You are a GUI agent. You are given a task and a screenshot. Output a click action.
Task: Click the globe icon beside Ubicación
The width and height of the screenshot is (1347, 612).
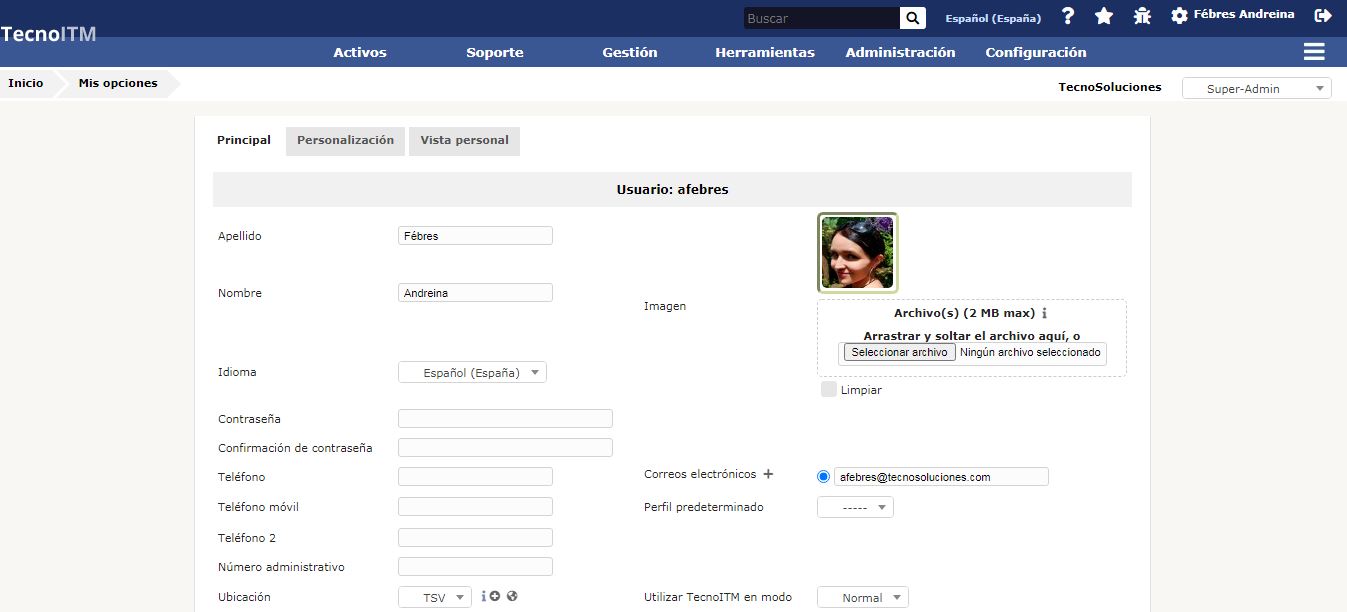tap(512, 596)
